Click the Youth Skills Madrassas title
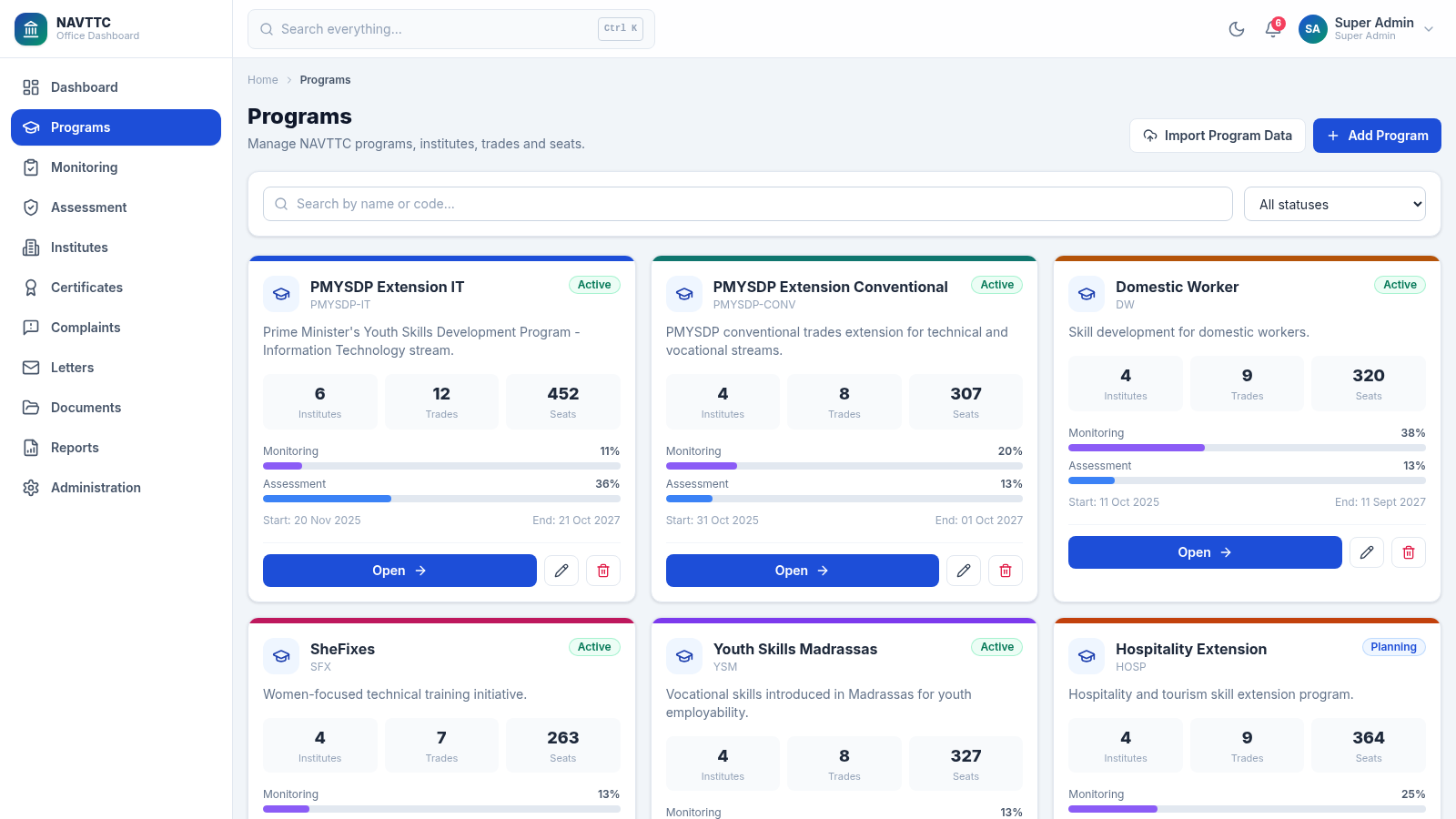This screenshot has height=819, width=1456. click(x=795, y=649)
